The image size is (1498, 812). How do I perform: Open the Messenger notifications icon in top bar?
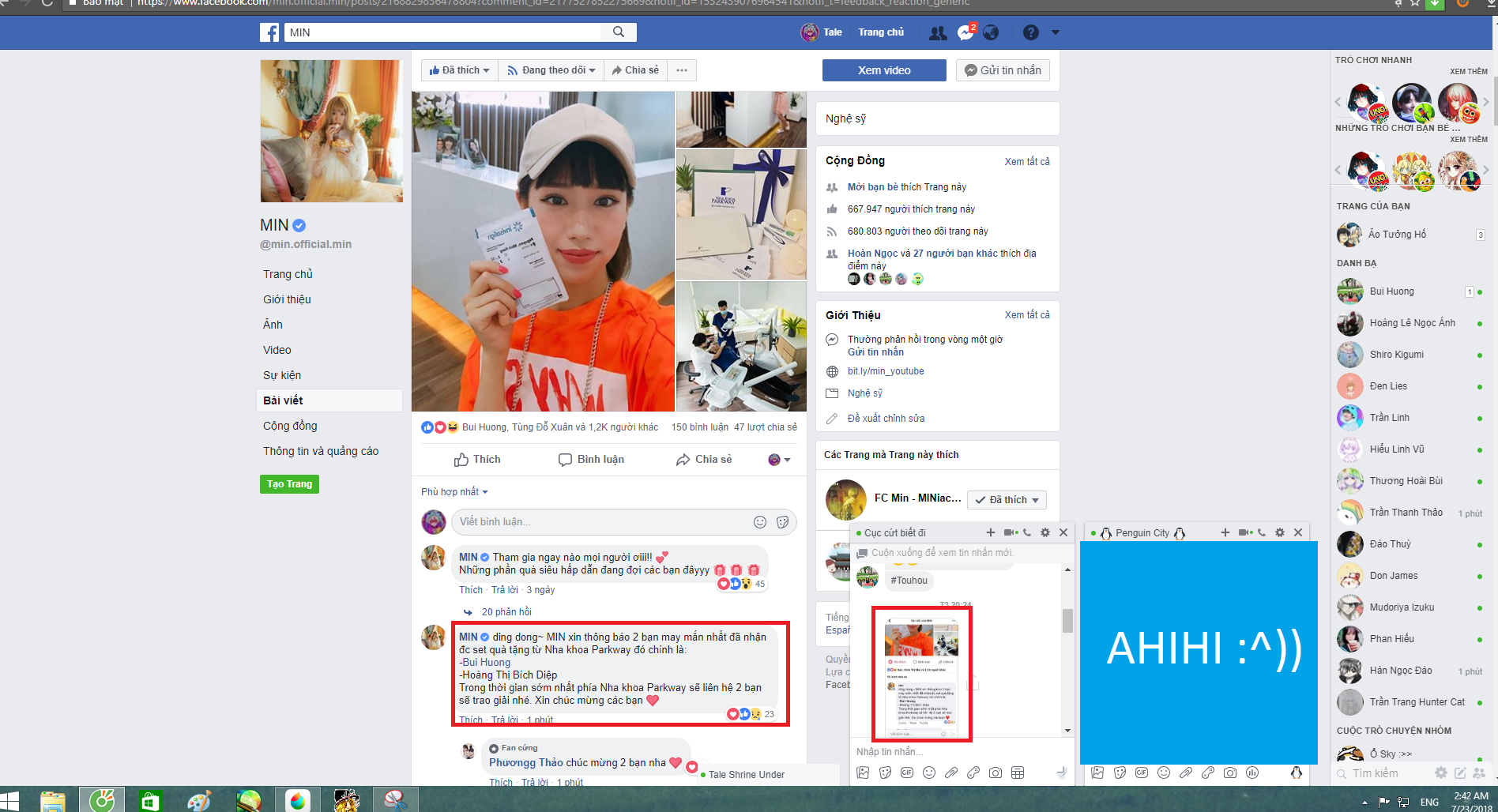click(x=965, y=32)
